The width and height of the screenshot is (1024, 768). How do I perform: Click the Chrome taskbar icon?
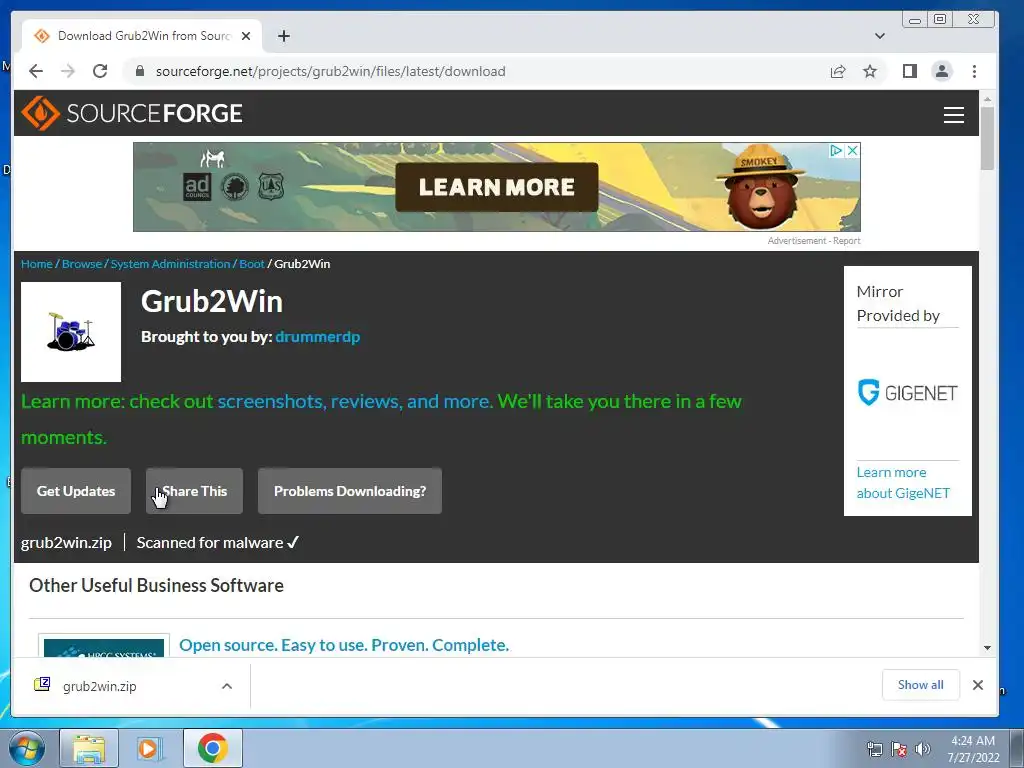coord(212,748)
